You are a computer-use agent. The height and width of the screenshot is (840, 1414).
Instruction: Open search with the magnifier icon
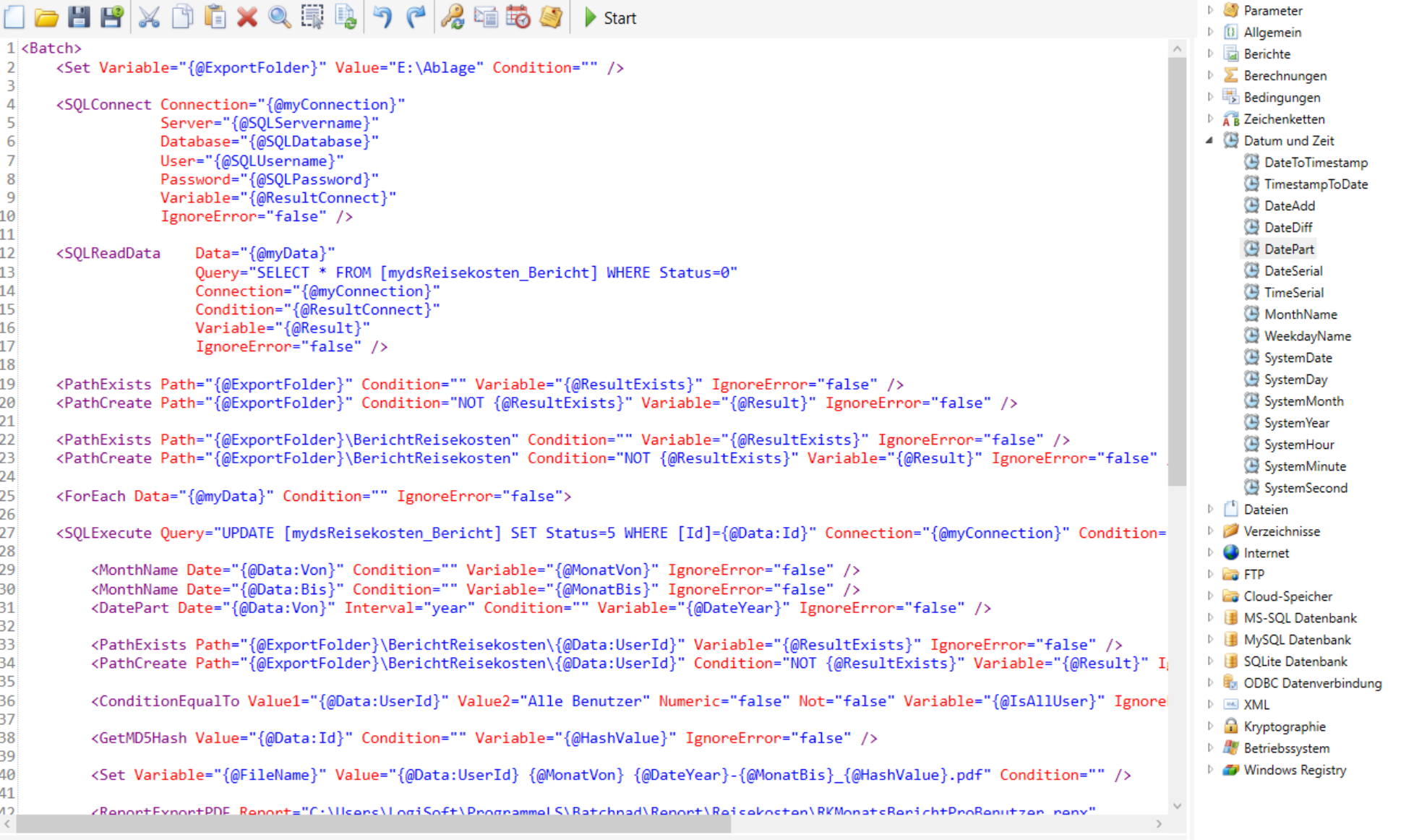279,17
